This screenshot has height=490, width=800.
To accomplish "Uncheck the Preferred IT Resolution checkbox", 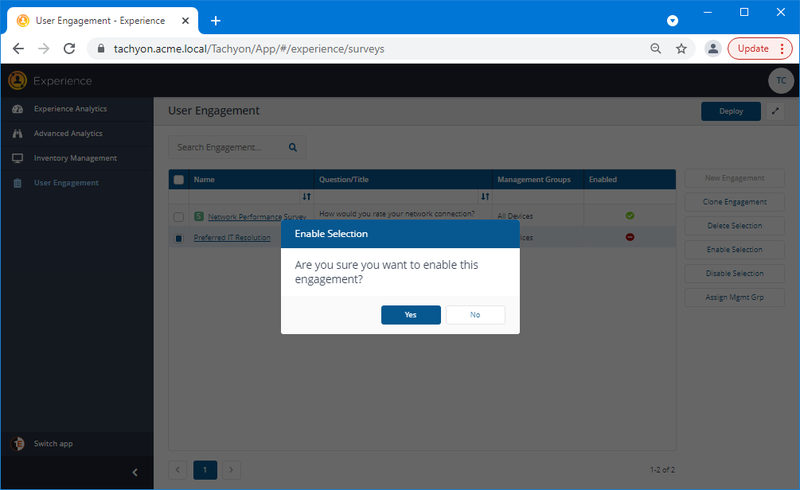I will tap(179, 238).
